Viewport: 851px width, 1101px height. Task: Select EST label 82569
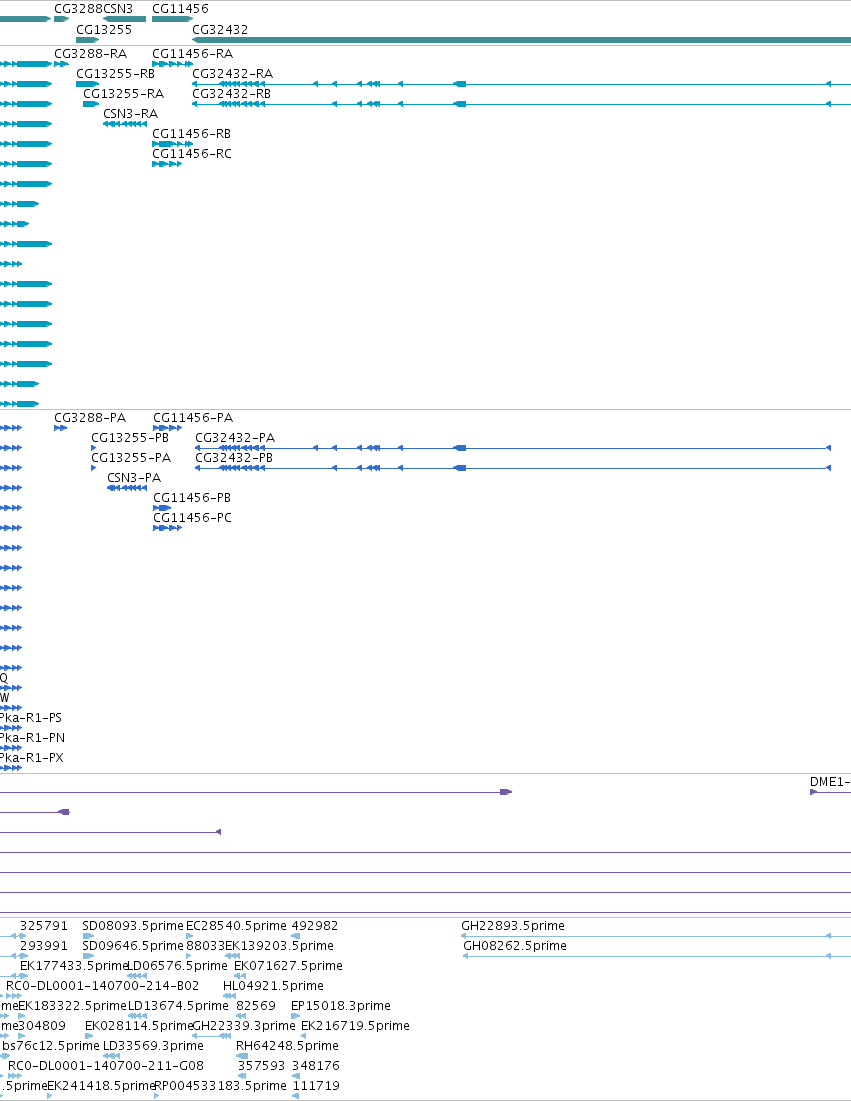click(256, 1006)
